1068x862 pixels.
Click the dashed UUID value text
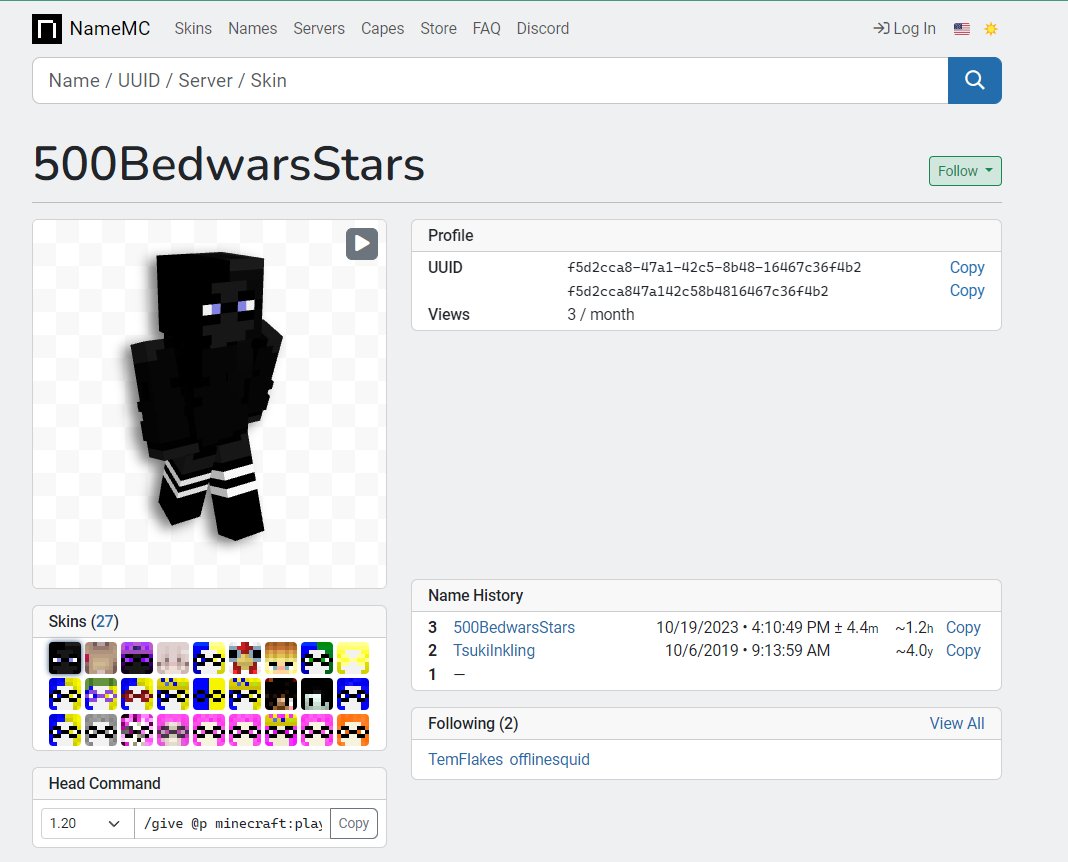pos(714,267)
